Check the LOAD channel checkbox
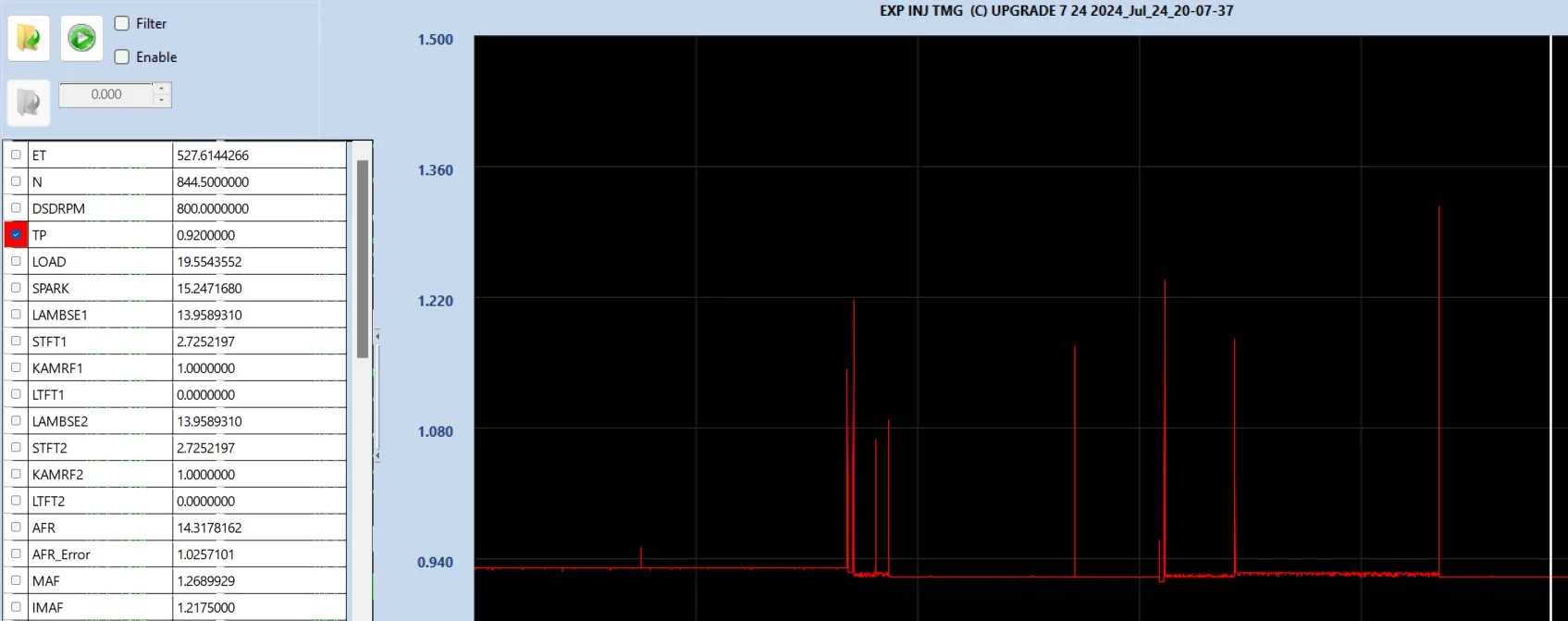 (x=16, y=261)
